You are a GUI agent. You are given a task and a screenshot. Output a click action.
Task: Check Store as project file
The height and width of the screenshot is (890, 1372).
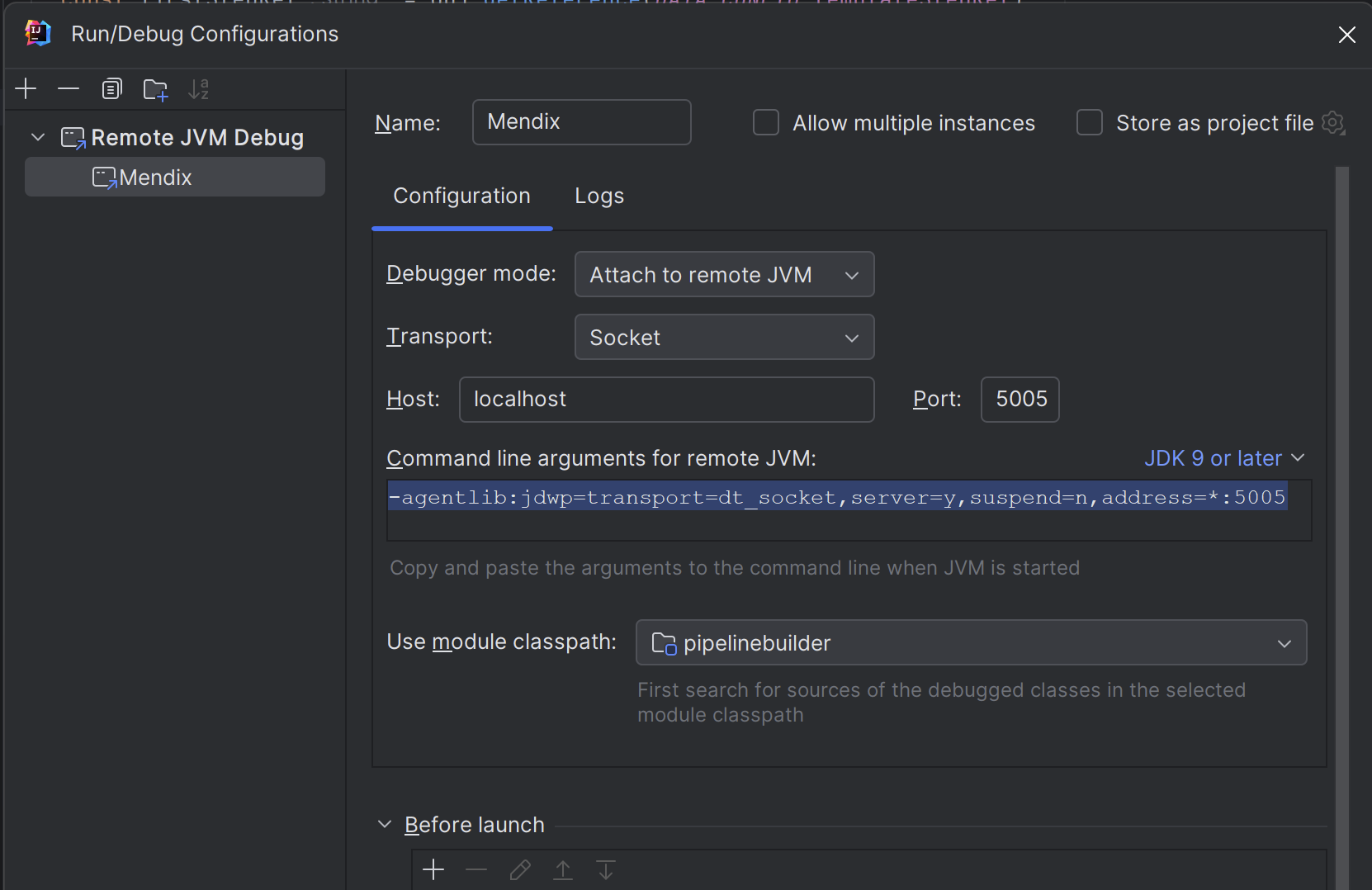point(1090,122)
